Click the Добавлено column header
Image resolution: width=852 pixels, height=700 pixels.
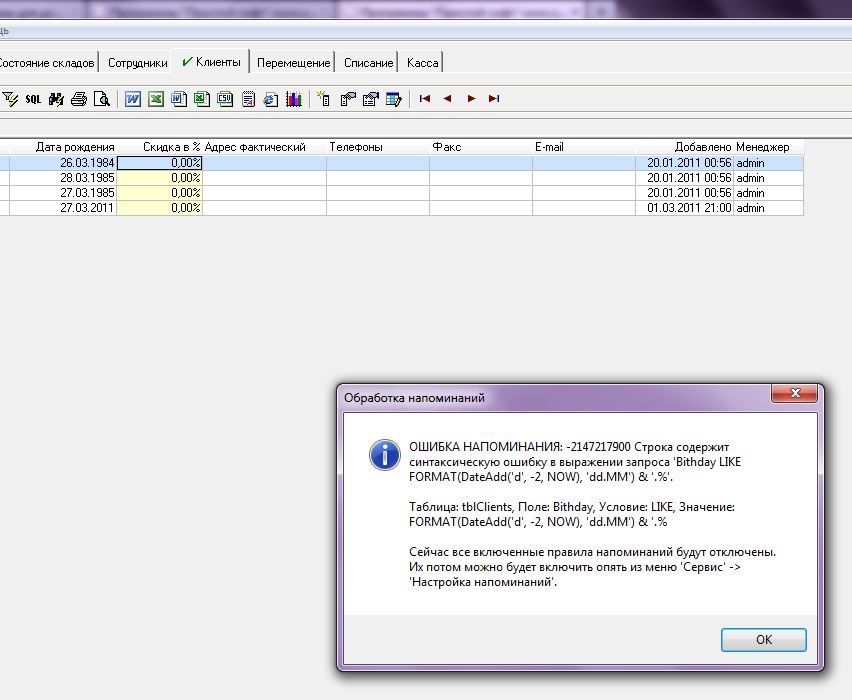click(702, 147)
